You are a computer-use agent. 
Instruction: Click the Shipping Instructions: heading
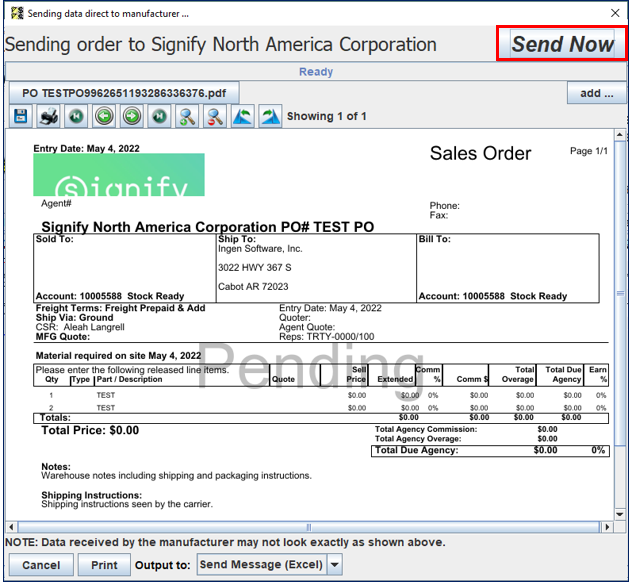[x=91, y=495]
